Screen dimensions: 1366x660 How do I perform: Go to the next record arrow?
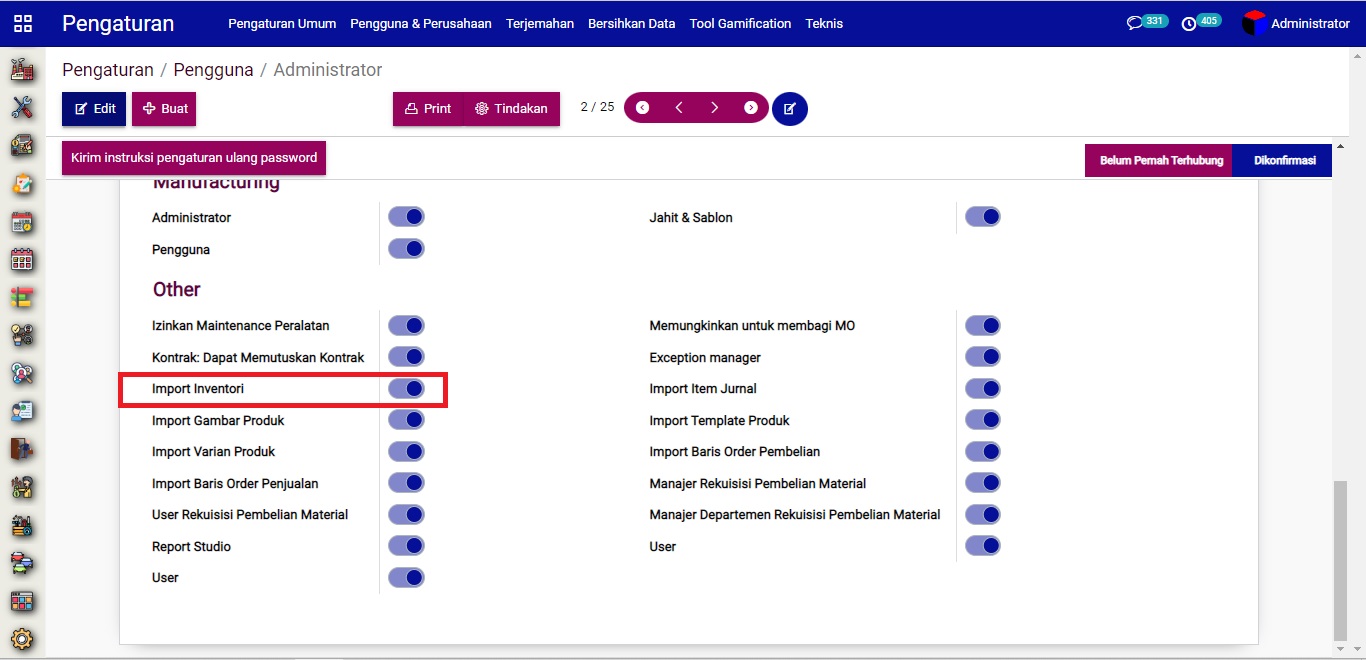pyautogui.click(x=714, y=108)
